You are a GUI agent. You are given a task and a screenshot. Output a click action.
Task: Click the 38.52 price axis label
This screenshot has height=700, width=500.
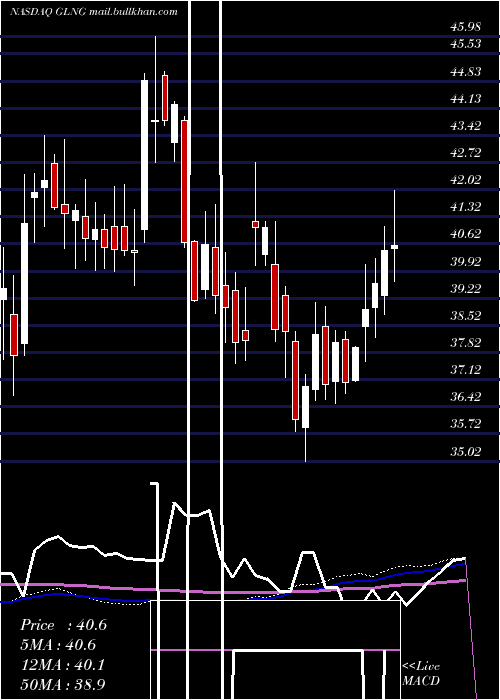coord(466,316)
